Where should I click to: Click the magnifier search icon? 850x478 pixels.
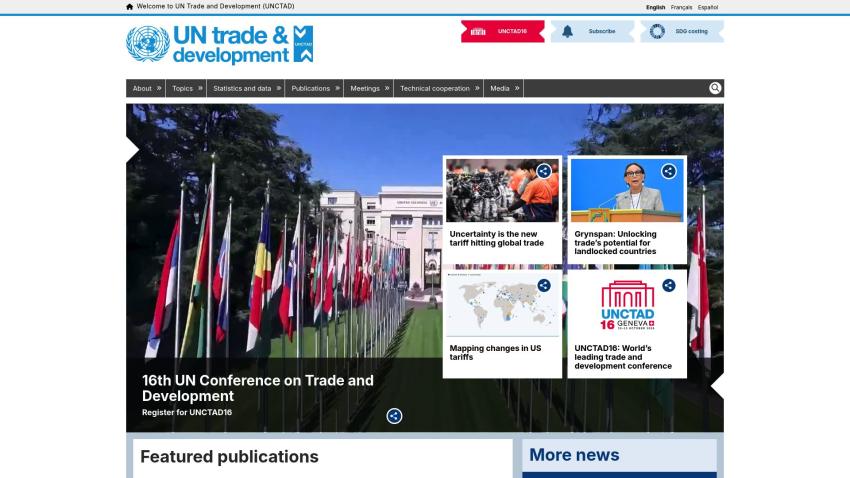715,88
